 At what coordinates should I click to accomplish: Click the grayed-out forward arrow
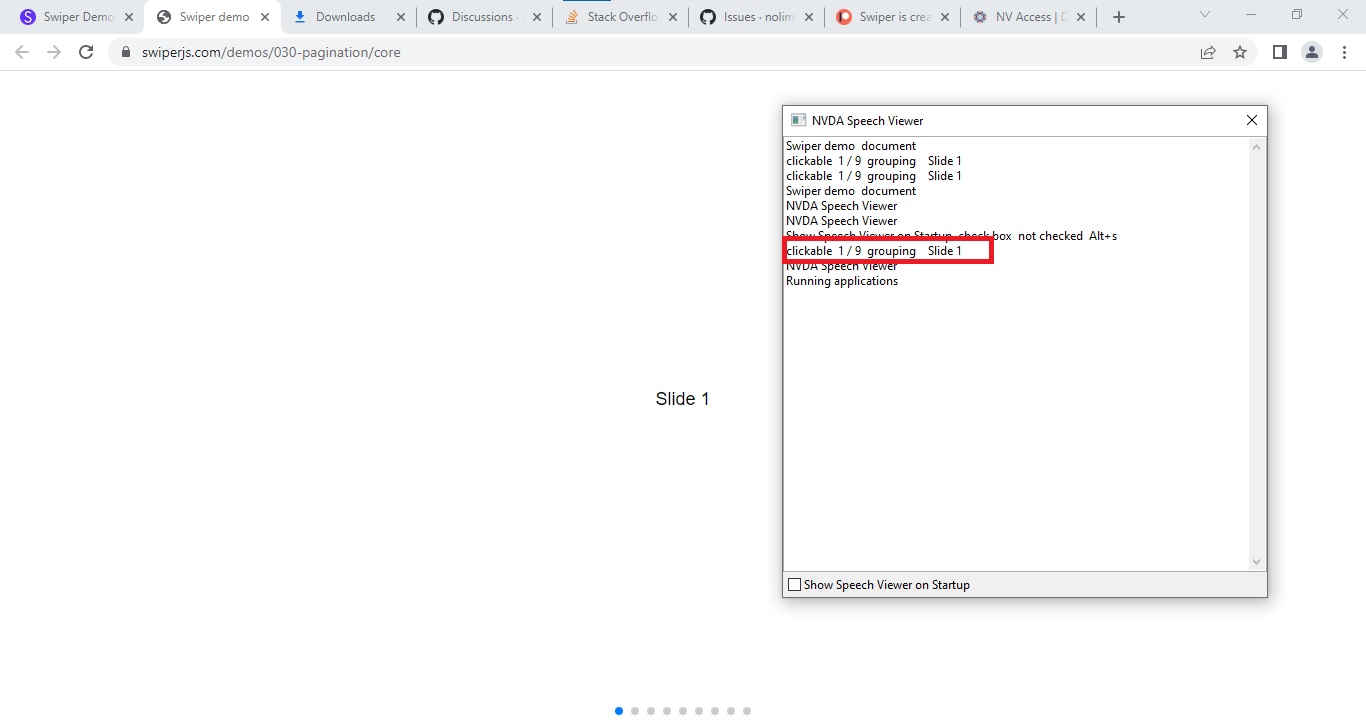tap(53, 52)
